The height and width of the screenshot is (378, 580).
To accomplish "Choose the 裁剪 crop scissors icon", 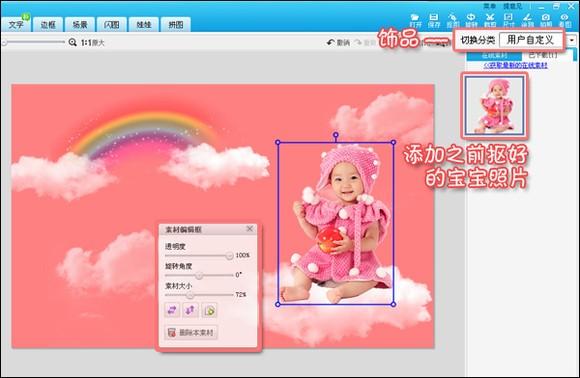I will (x=490, y=20).
